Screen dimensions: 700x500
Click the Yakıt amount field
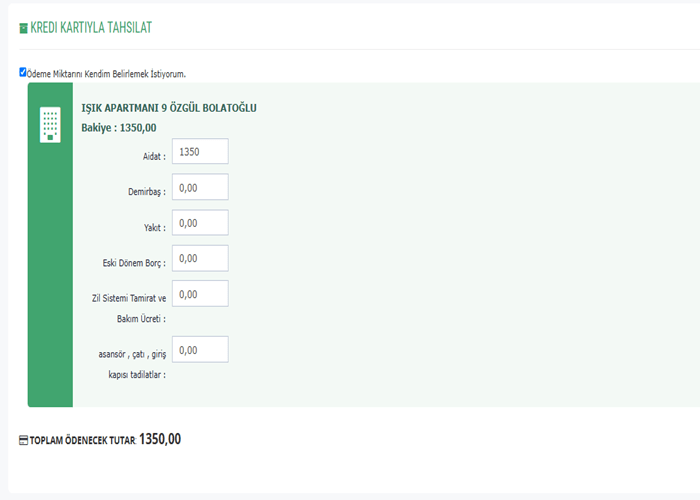click(x=200, y=222)
